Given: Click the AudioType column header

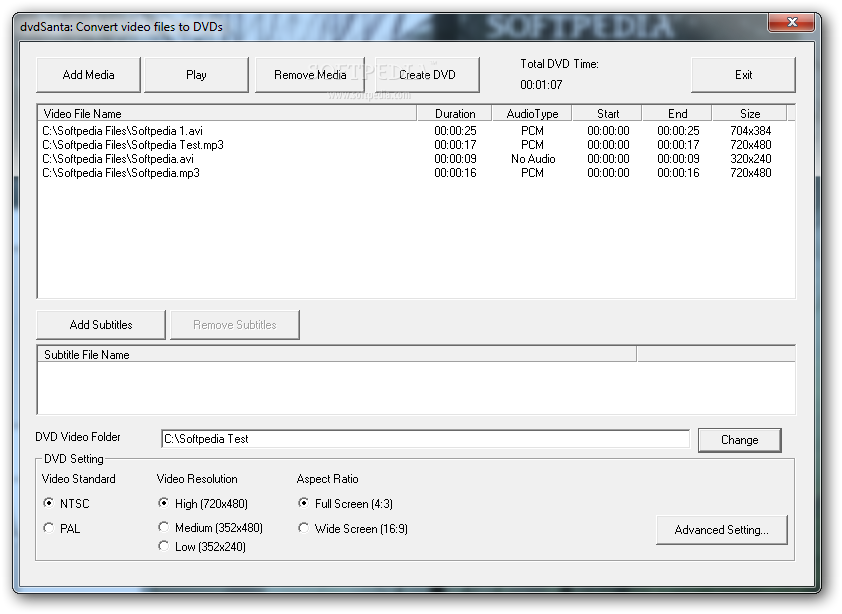Looking at the screenshot, I should click(x=532, y=113).
